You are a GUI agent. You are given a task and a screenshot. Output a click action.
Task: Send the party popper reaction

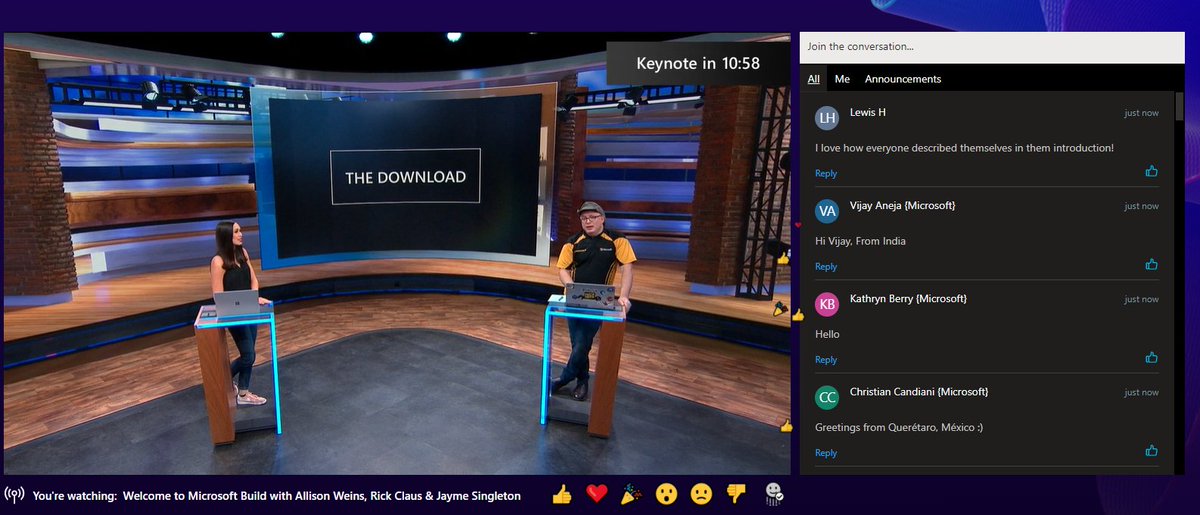coord(632,494)
